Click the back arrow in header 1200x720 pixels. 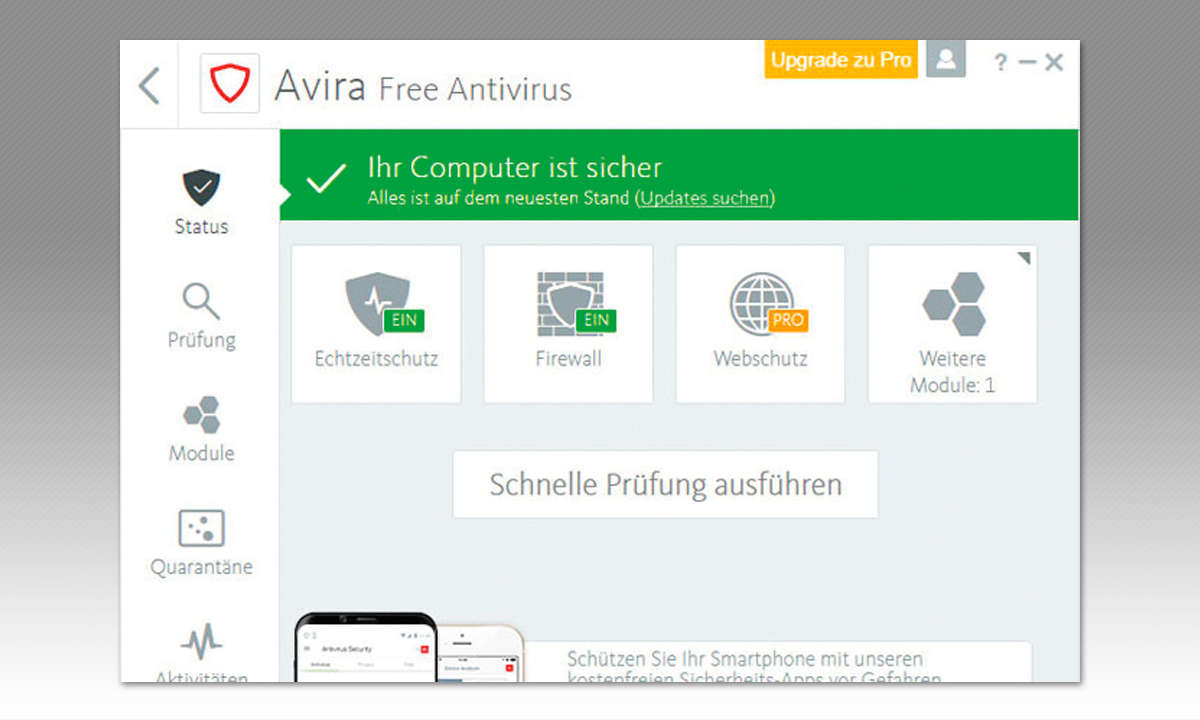[x=149, y=85]
